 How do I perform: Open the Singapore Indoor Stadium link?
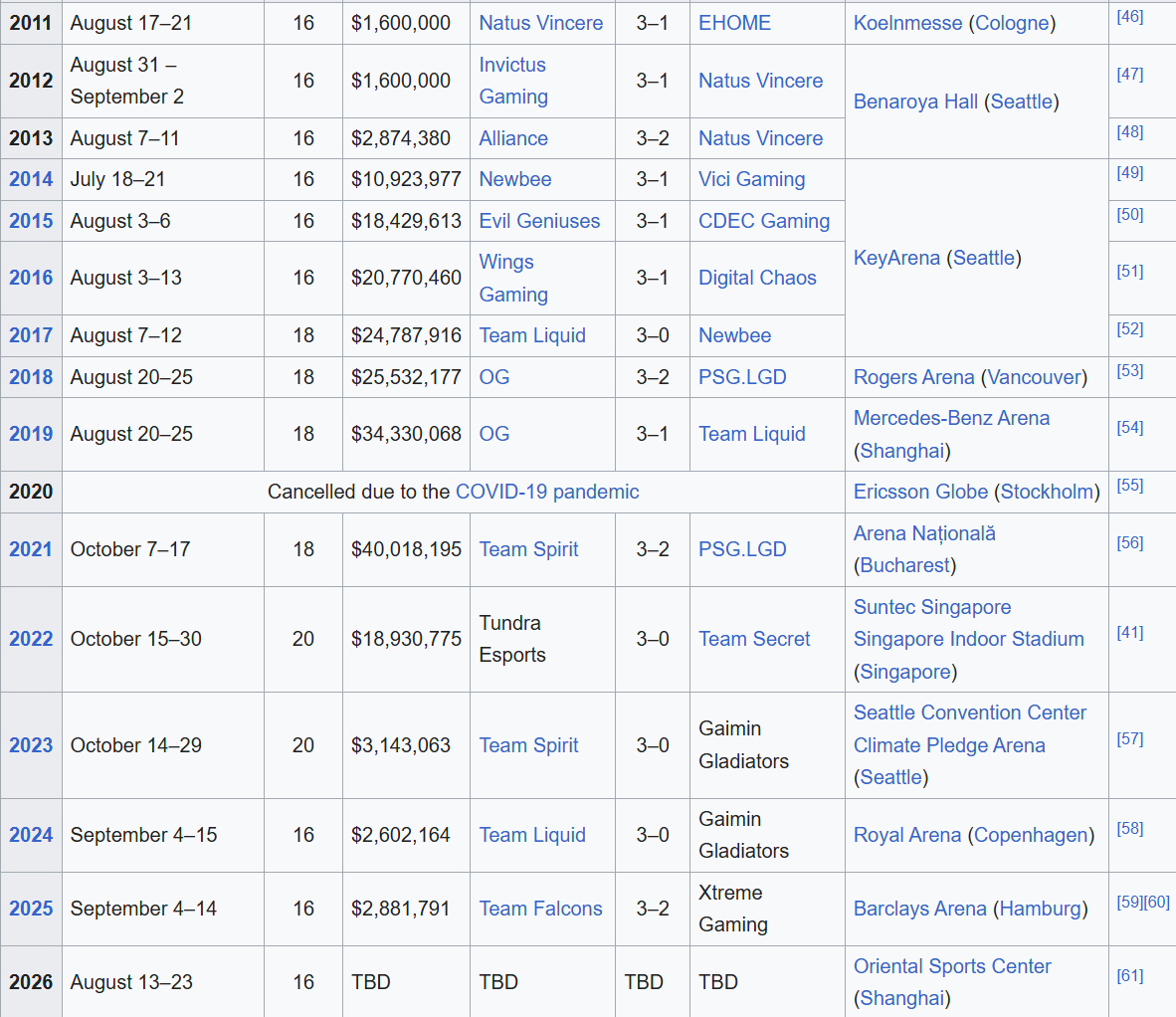click(x=968, y=638)
